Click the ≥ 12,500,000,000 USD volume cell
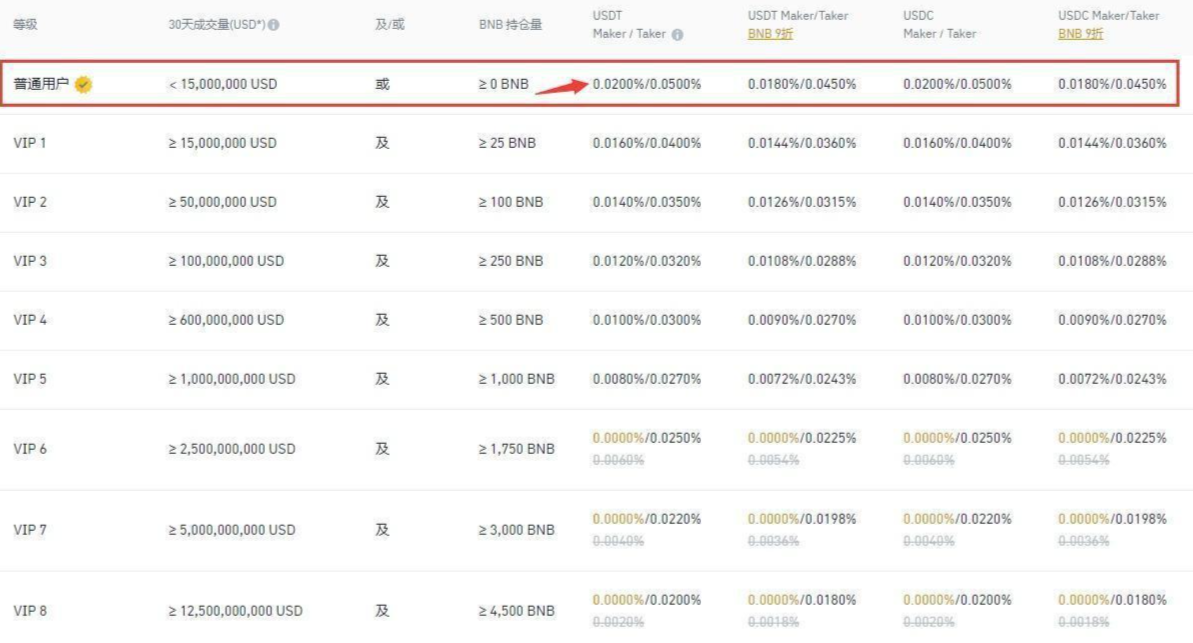The image size is (1193, 643). [235, 610]
